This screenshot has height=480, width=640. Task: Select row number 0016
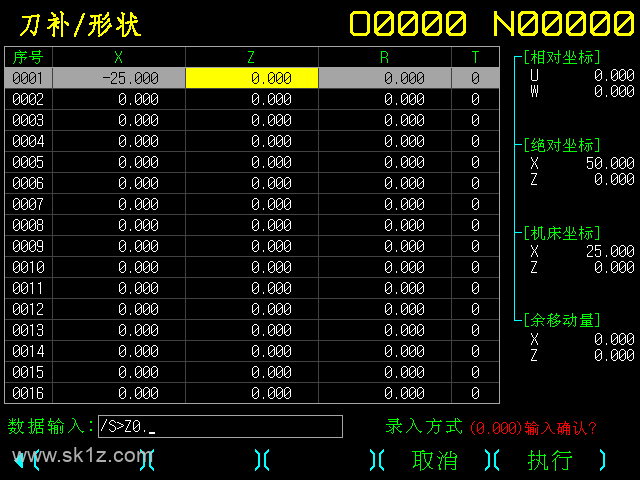click(28, 393)
